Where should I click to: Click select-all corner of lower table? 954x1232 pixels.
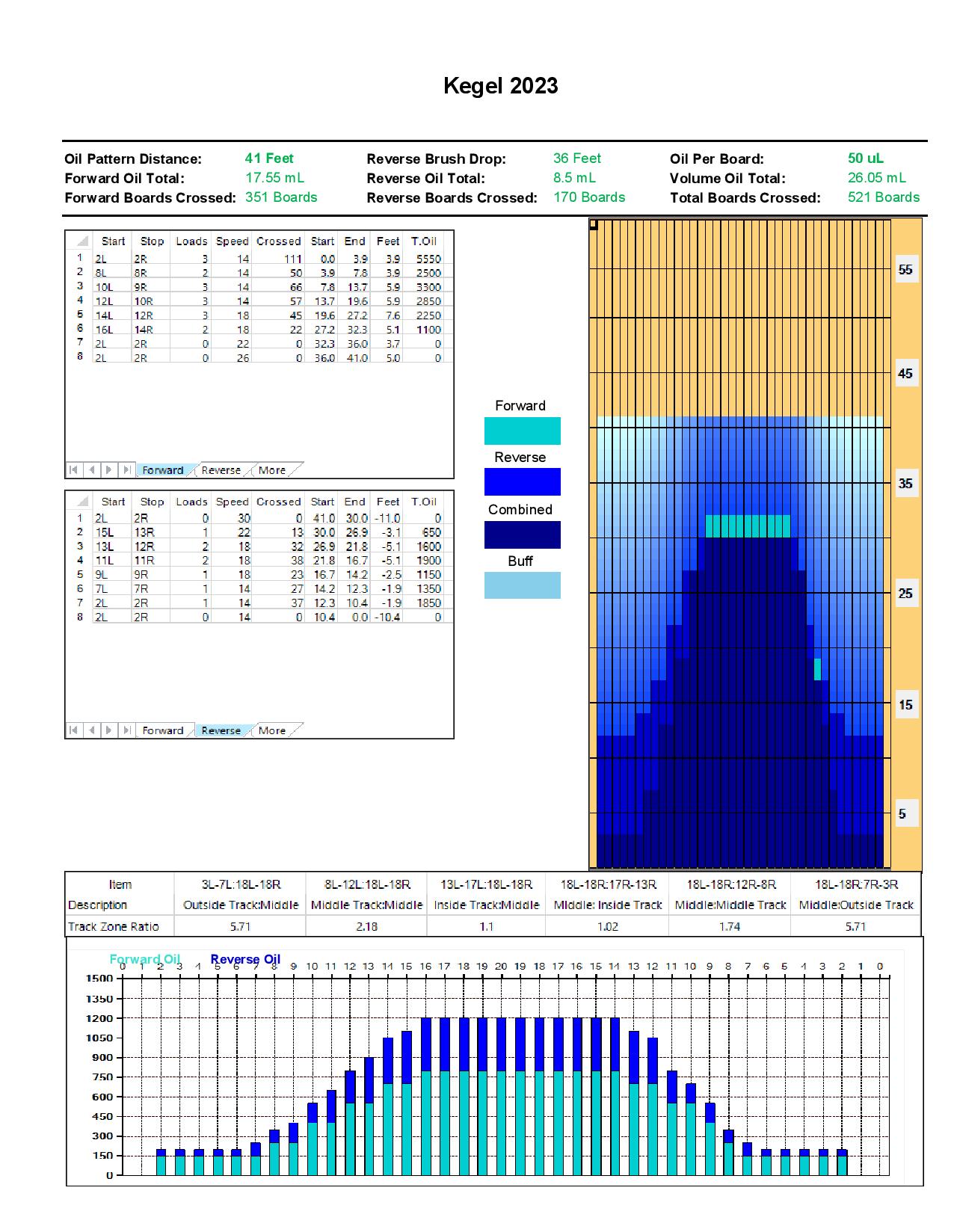click(82, 502)
